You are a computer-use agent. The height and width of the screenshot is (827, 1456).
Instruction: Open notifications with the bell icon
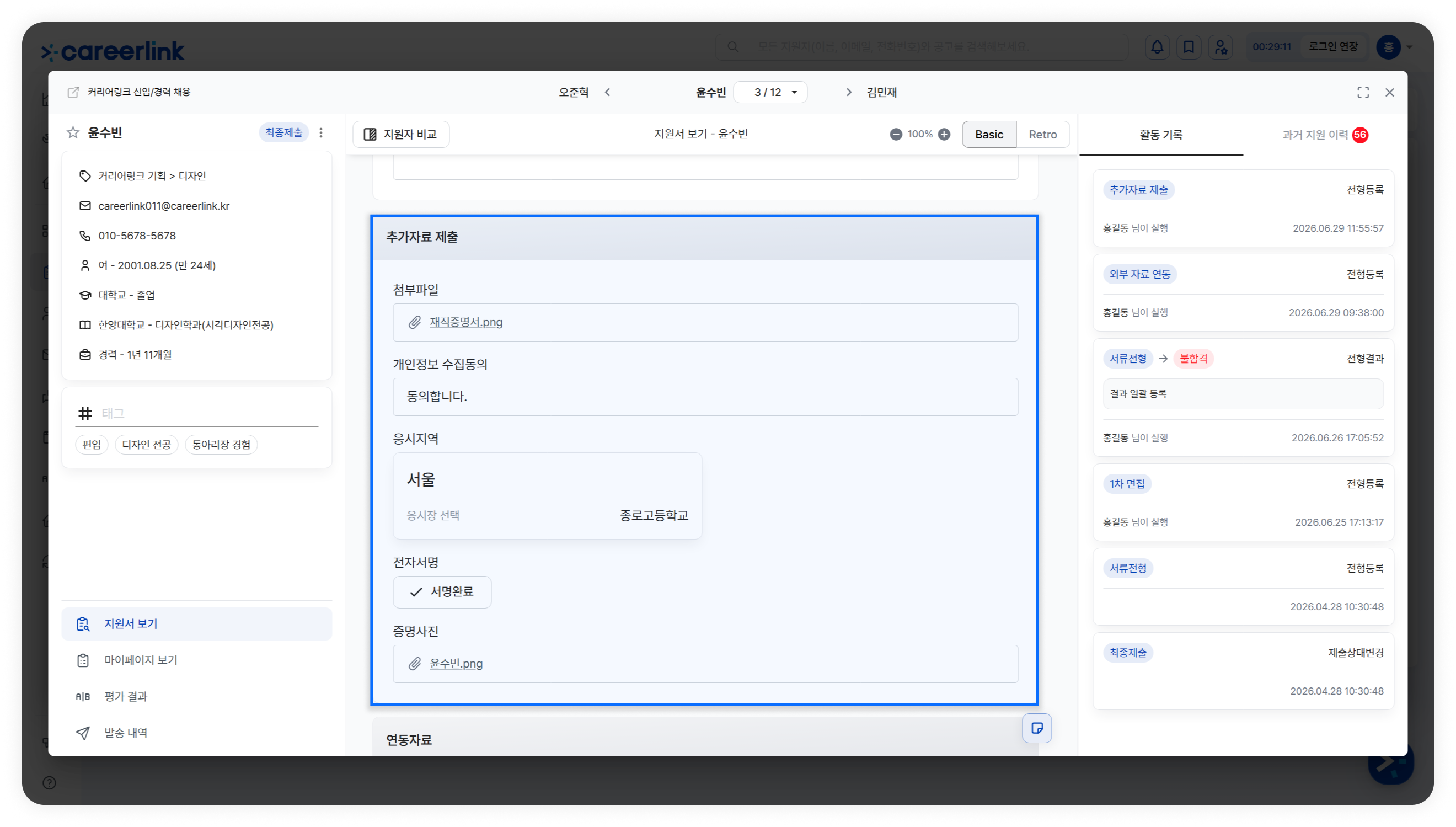[1157, 46]
